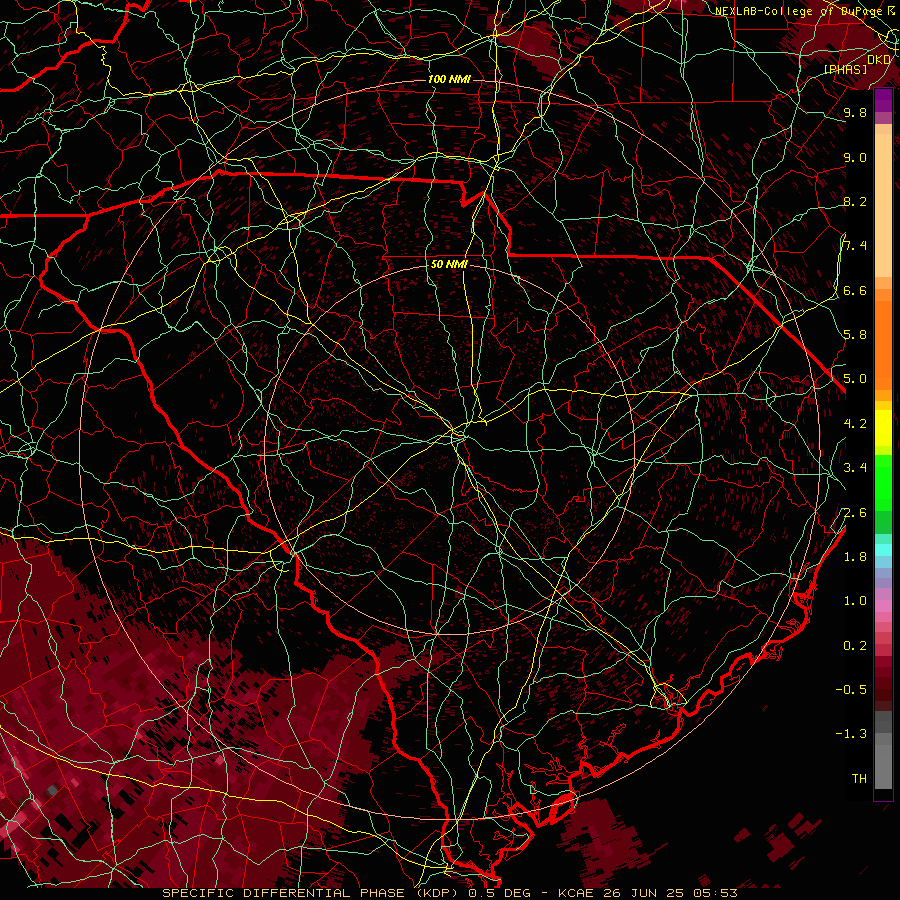900x900 pixels.
Task: Click the DKD label above the color scale
Action: (x=879, y=60)
